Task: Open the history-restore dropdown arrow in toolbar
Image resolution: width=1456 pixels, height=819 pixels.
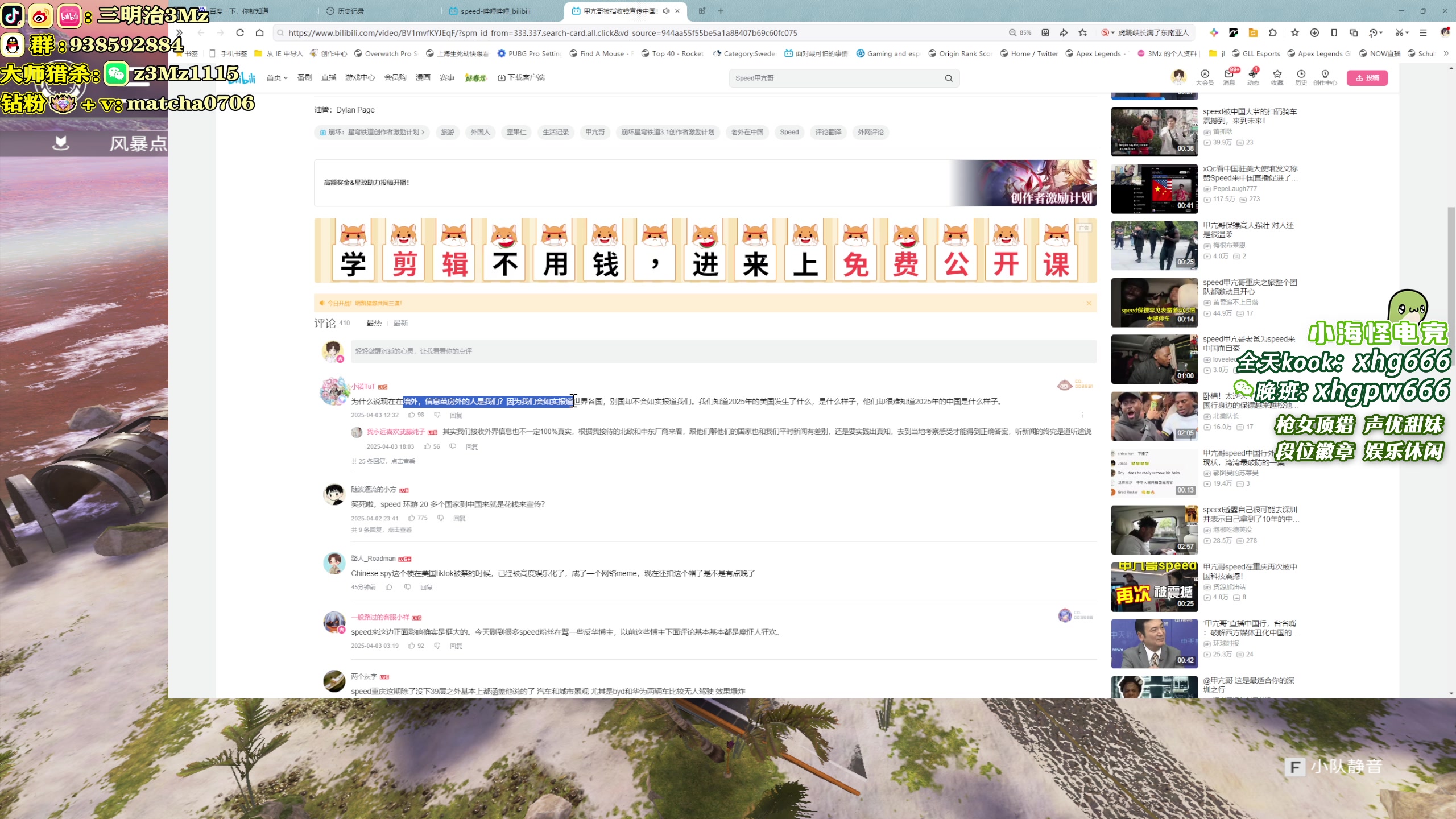Action: coord(1381,33)
